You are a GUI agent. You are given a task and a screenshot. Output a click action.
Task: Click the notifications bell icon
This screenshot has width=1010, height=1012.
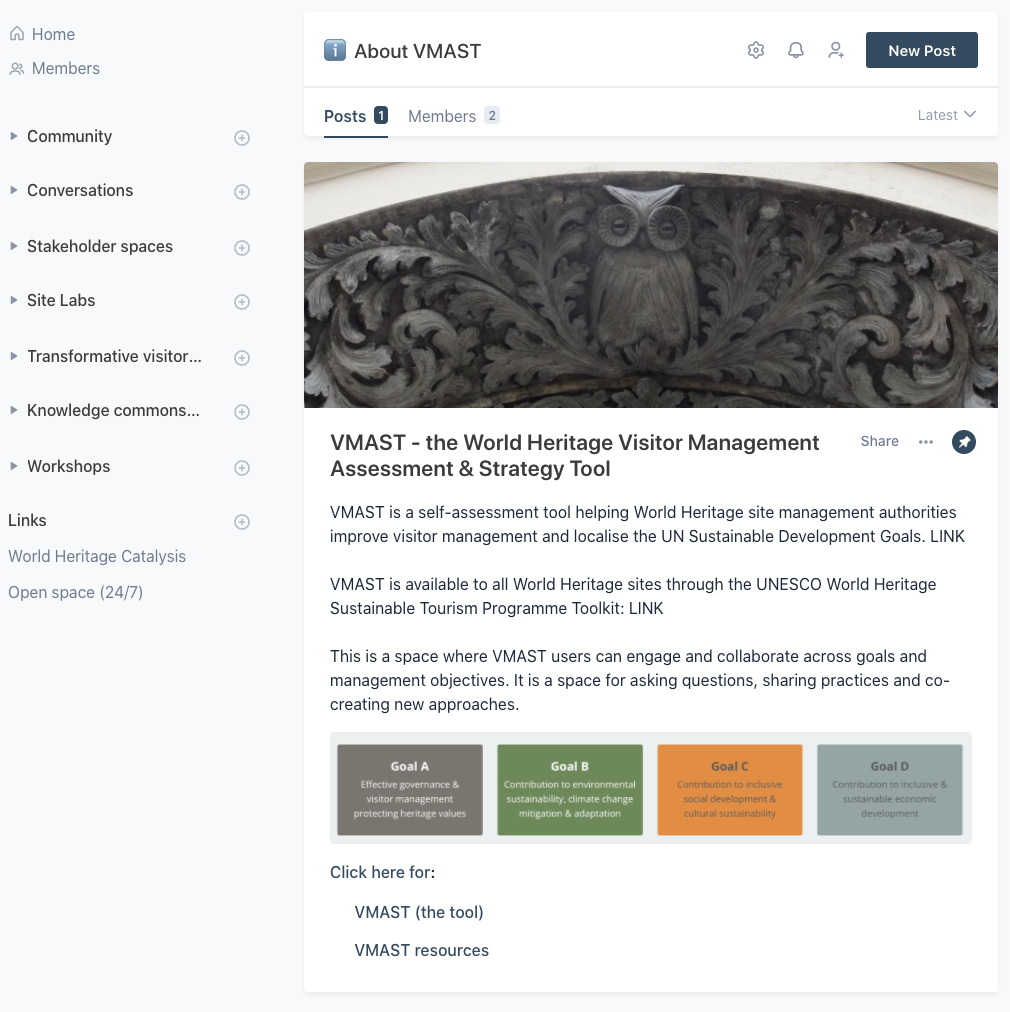click(x=796, y=50)
